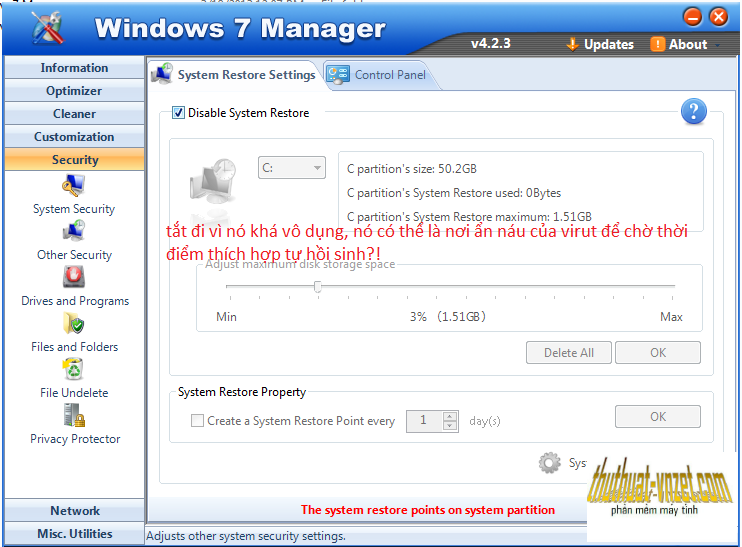Click the Control Panel tab icon
742x547 pixels.
[x=338, y=75]
